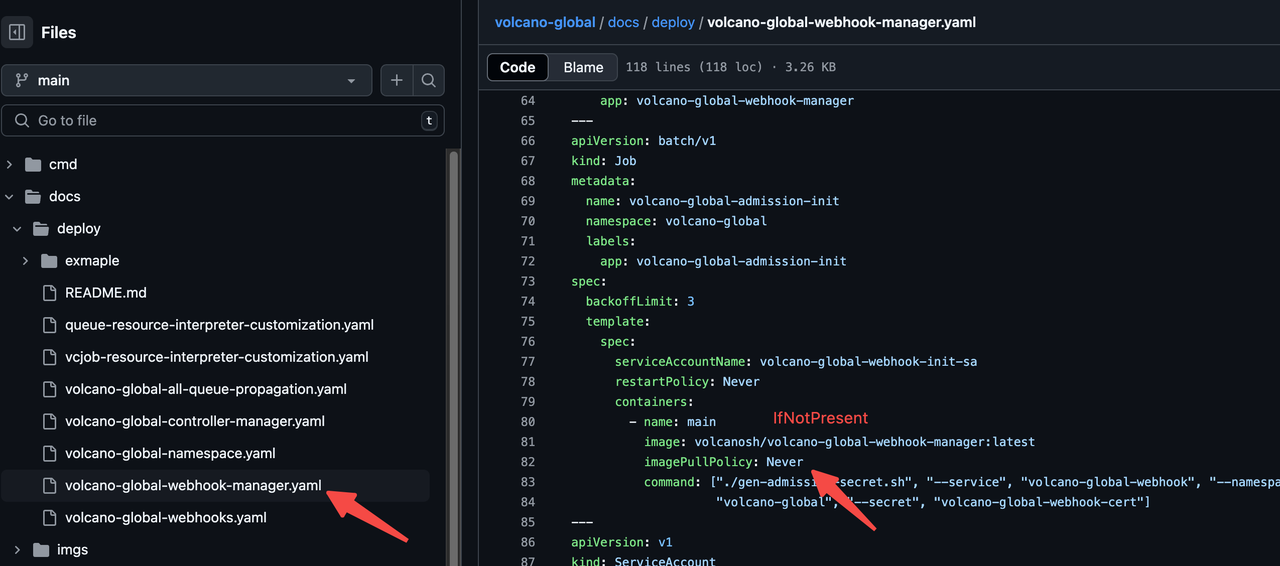The height and width of the screenshot is (566, 1280).
Task: Expand the exmaple folder chevron
Action: pyautogui.click(x=25, y=260)
